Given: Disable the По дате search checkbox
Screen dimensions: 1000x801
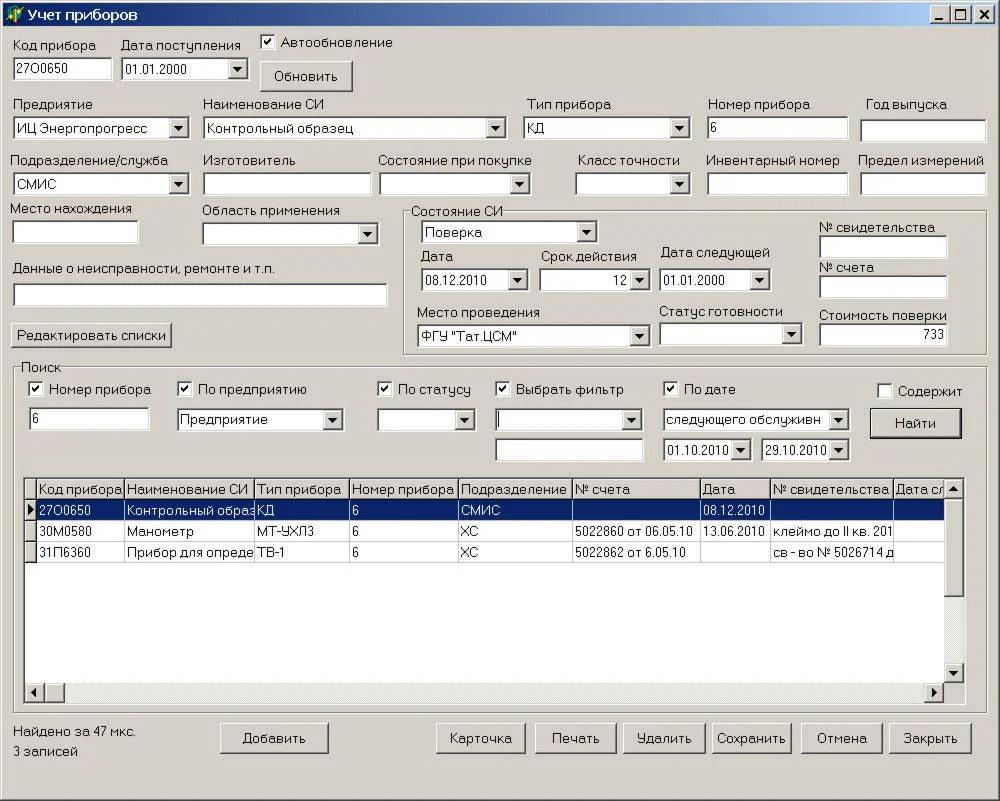Looking at the screenshot, I should (671, 389).
